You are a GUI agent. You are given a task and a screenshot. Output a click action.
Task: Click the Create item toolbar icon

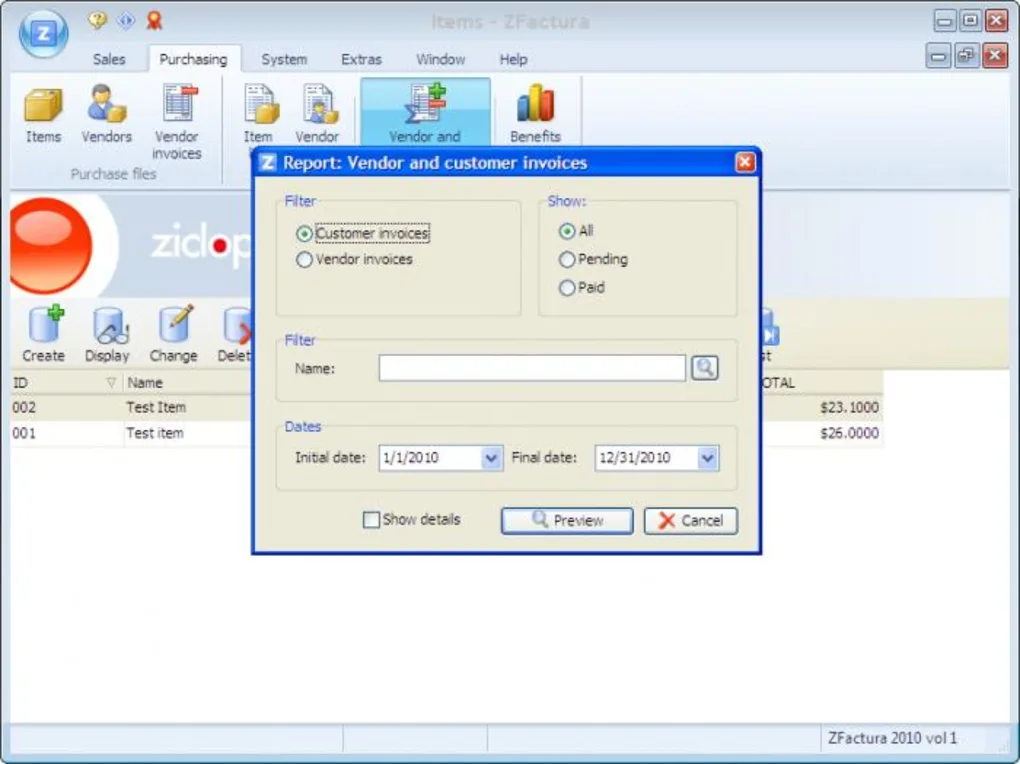click(44, 326)
